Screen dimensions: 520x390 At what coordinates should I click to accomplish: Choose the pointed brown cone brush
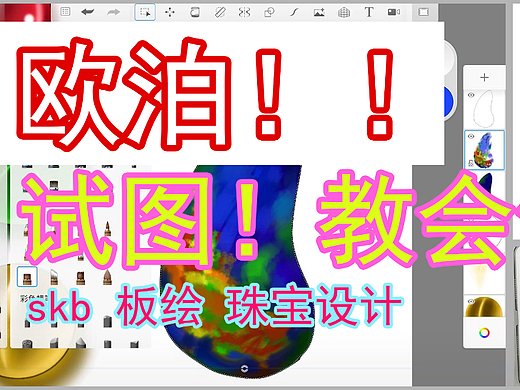coord(107,277)
